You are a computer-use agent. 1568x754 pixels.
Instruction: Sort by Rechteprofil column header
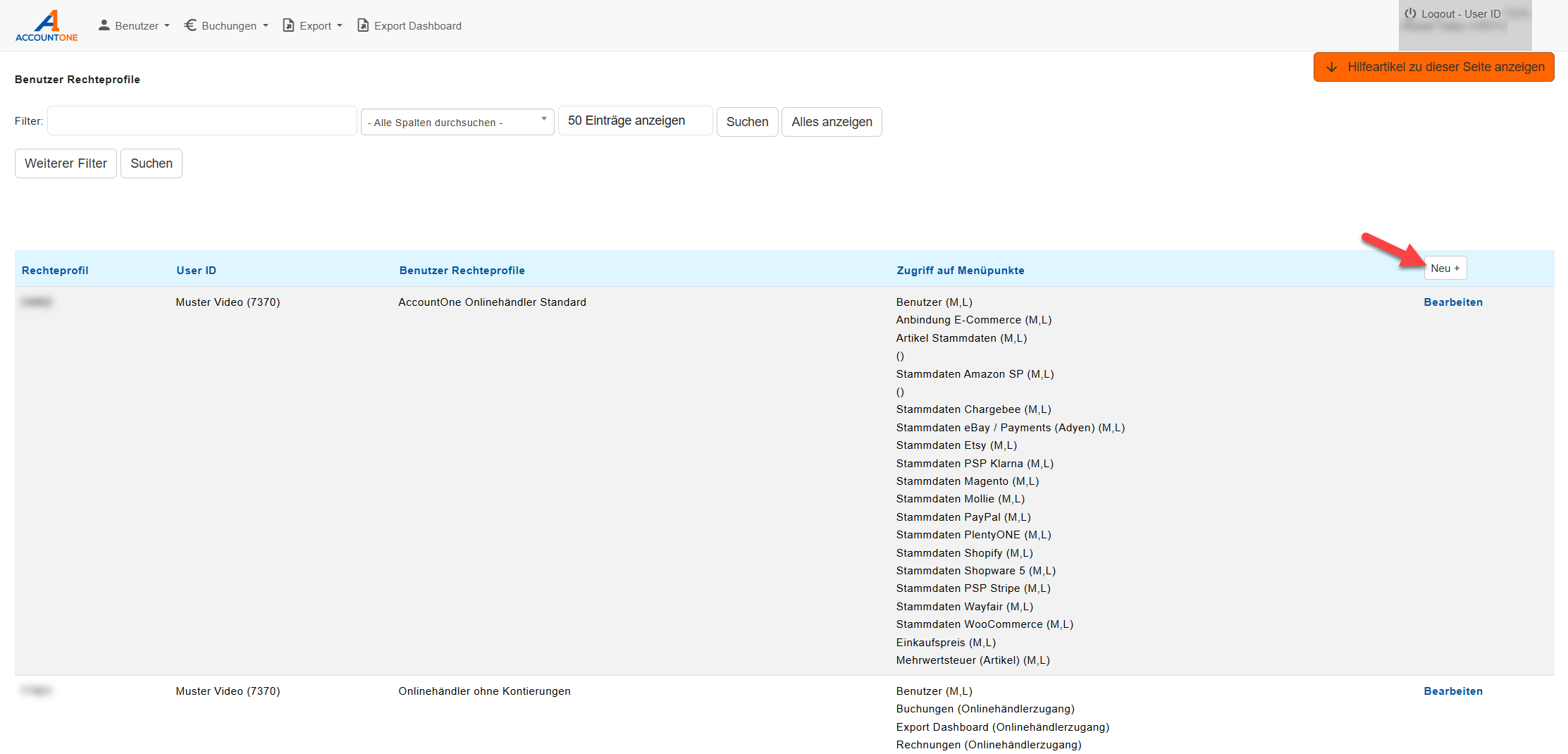(55, 271)
